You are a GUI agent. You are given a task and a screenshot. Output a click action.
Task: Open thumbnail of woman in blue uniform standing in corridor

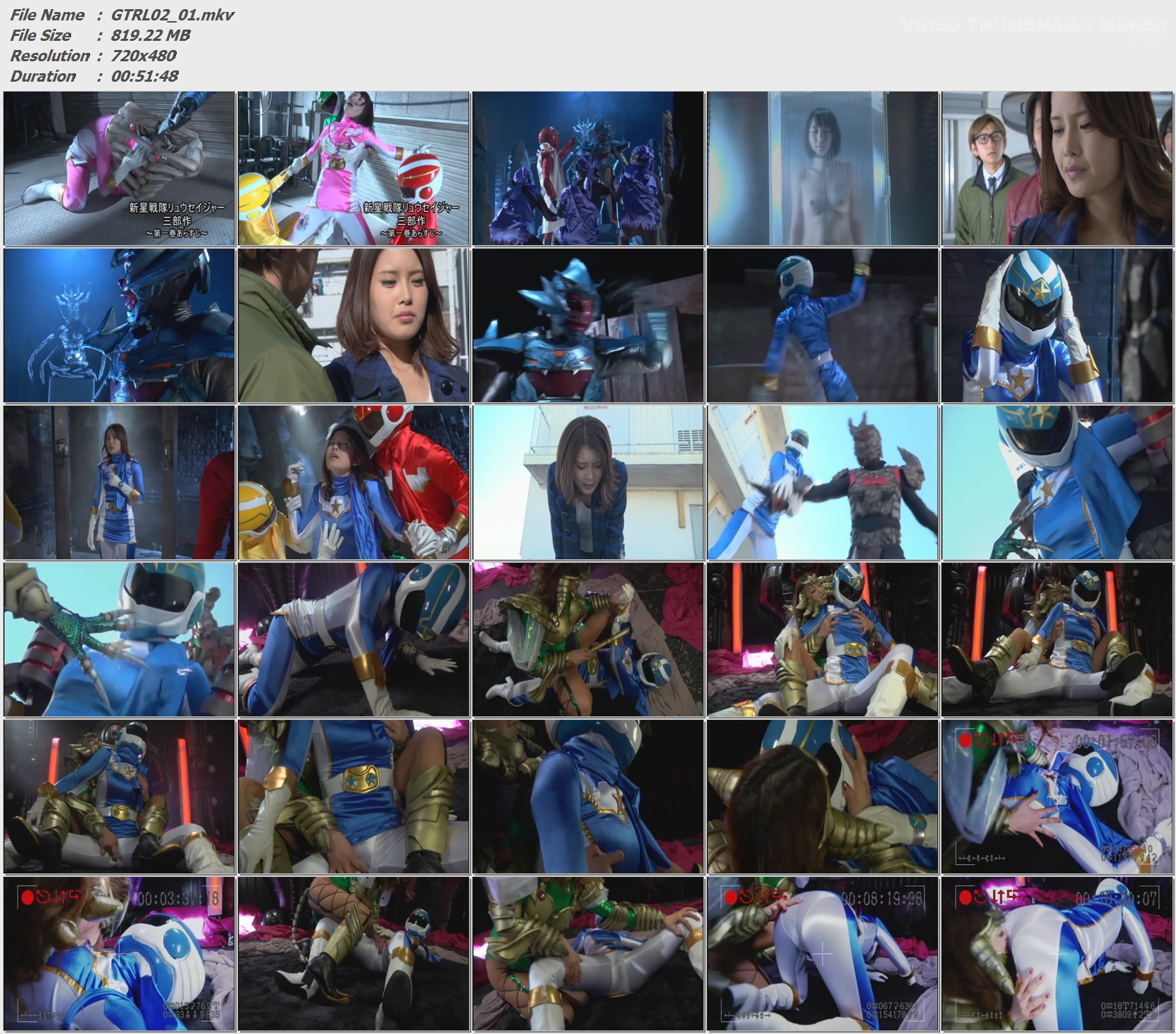point(119,482)
